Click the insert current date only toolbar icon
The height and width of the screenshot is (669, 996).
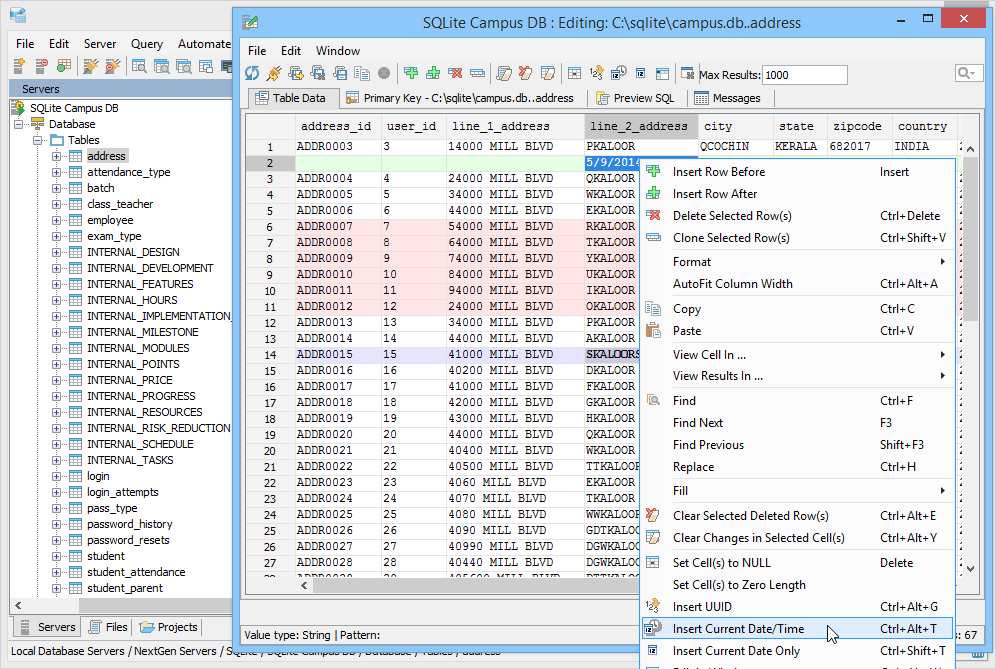coord(640,74)
